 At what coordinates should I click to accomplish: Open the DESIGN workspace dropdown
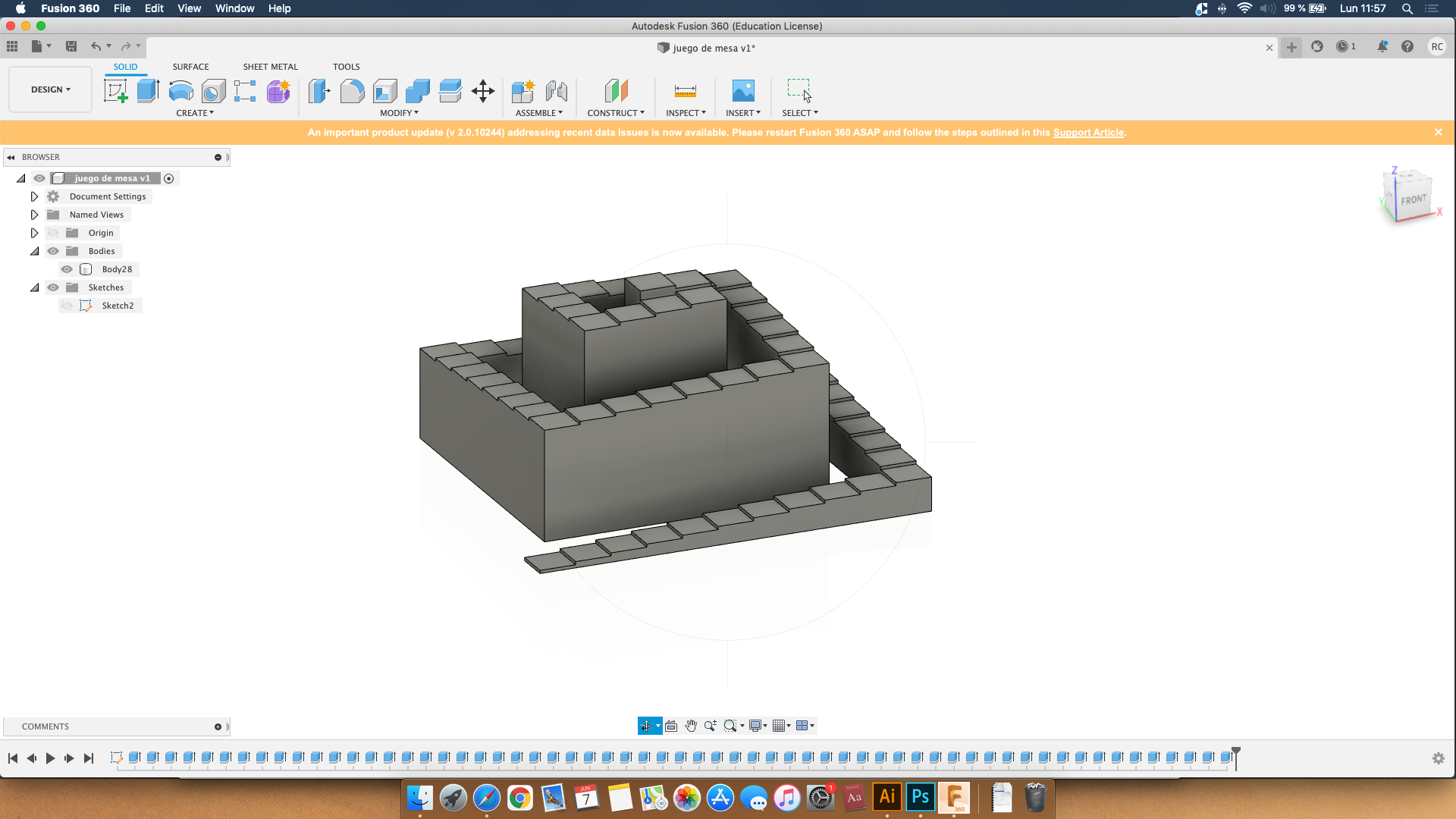point(50,89)
